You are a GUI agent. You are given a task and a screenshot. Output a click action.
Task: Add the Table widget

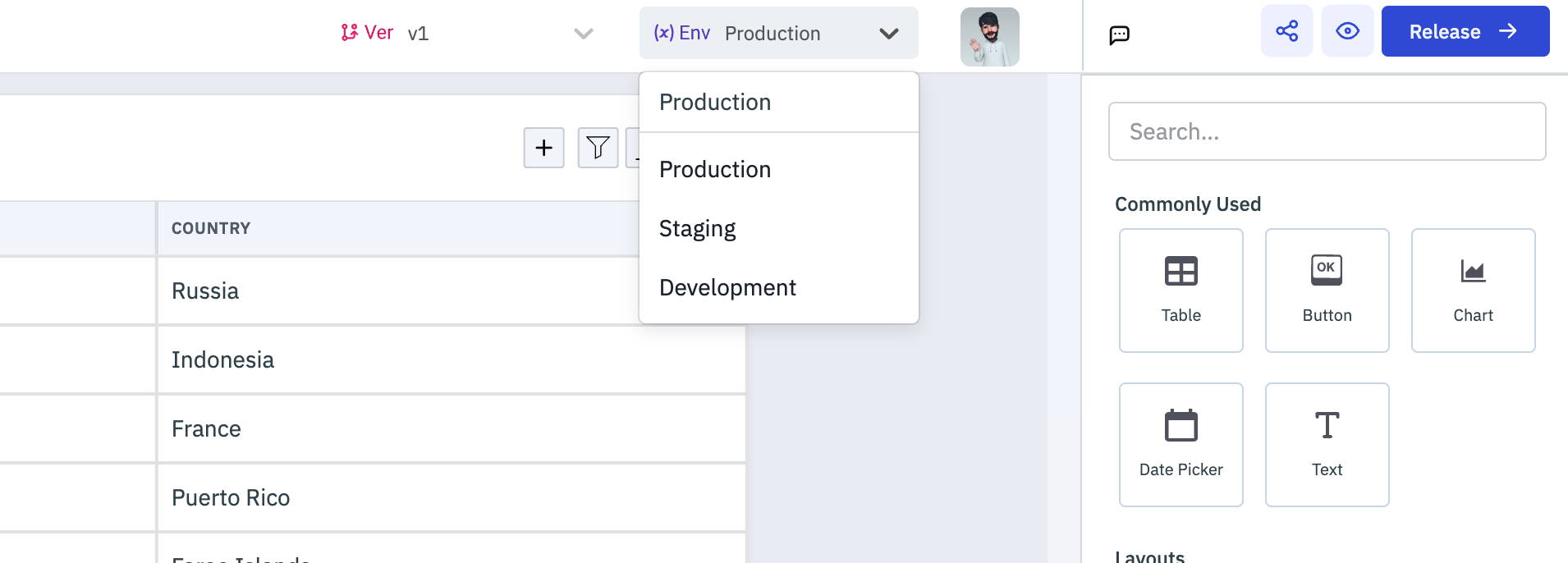pos(1181,291)
